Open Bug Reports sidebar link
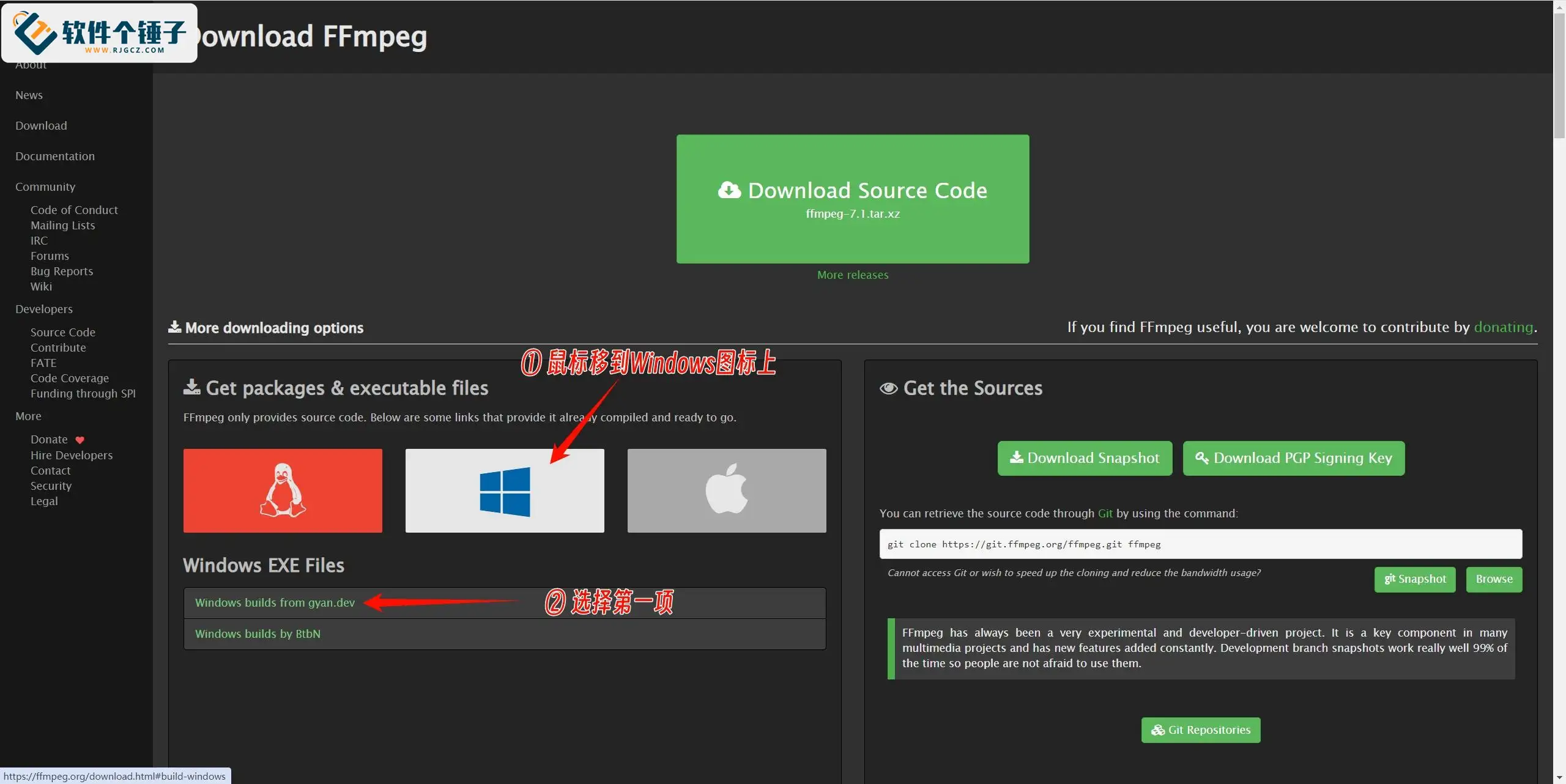Viewport: 1566px width, 784px height. click(62, 272)
